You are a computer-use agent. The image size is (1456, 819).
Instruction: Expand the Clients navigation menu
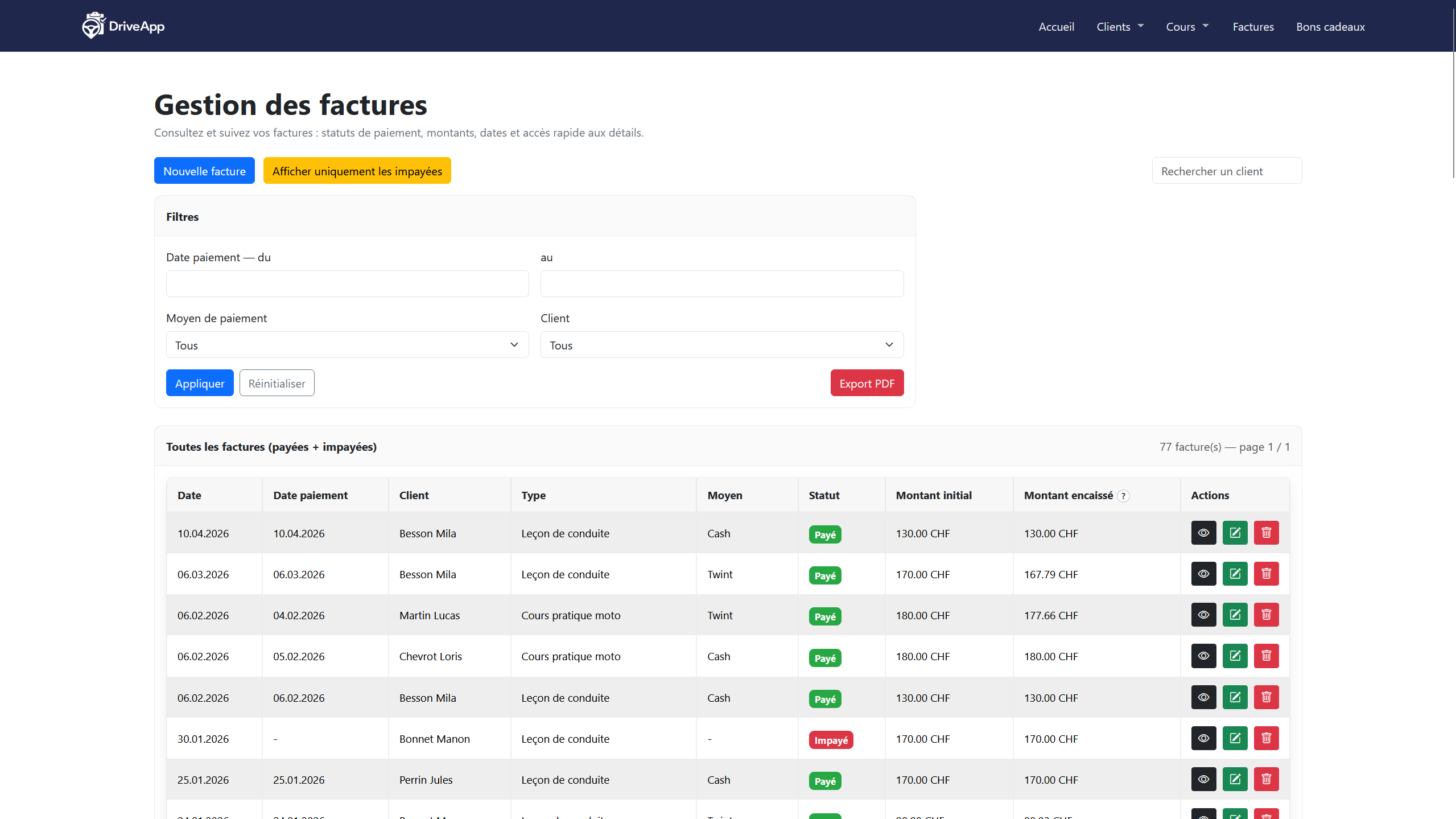coord(1119,27)
